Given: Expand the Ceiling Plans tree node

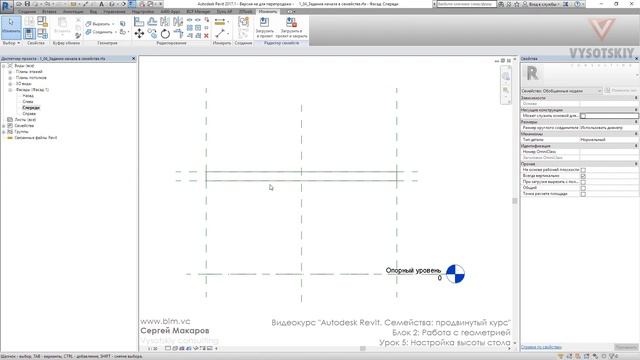Looking at the screenshot, I should [10, 78].
